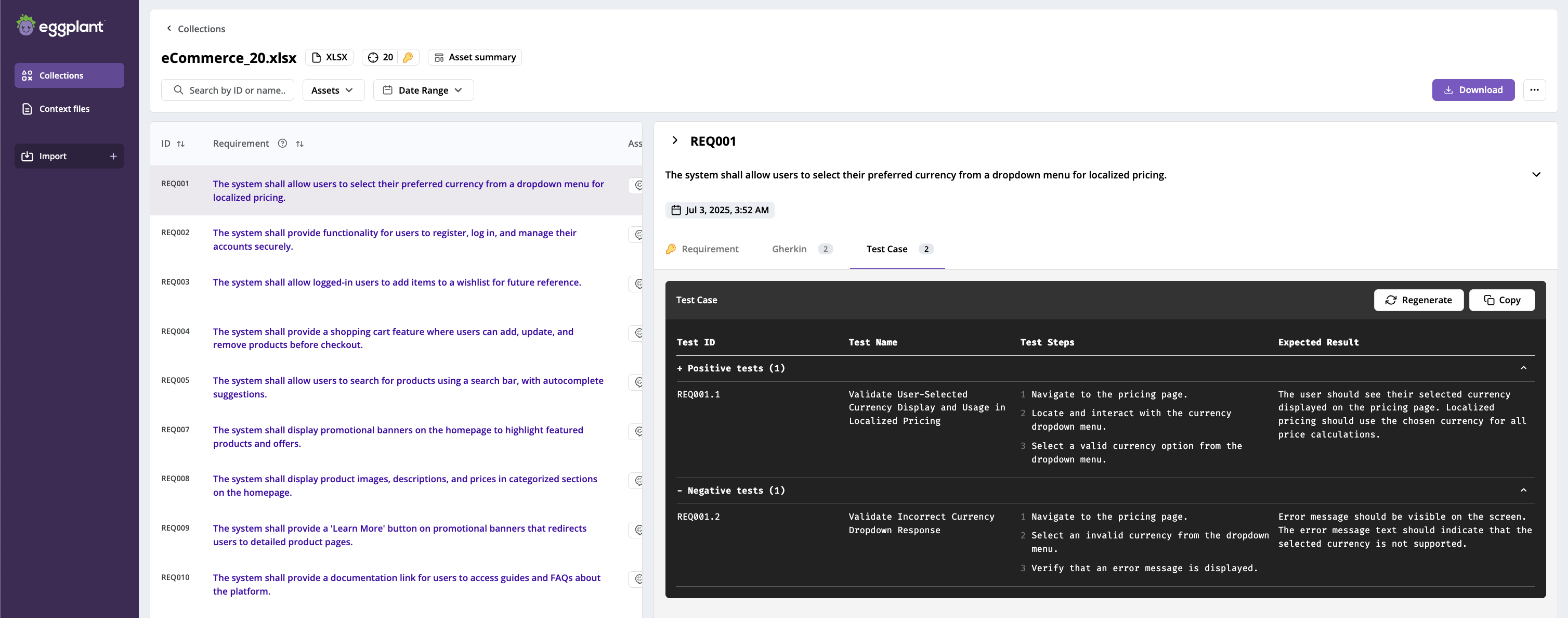This screenshot has height=618, width=1568.
Task: Sort by Requirement column
Action: (x=299, y=144)
